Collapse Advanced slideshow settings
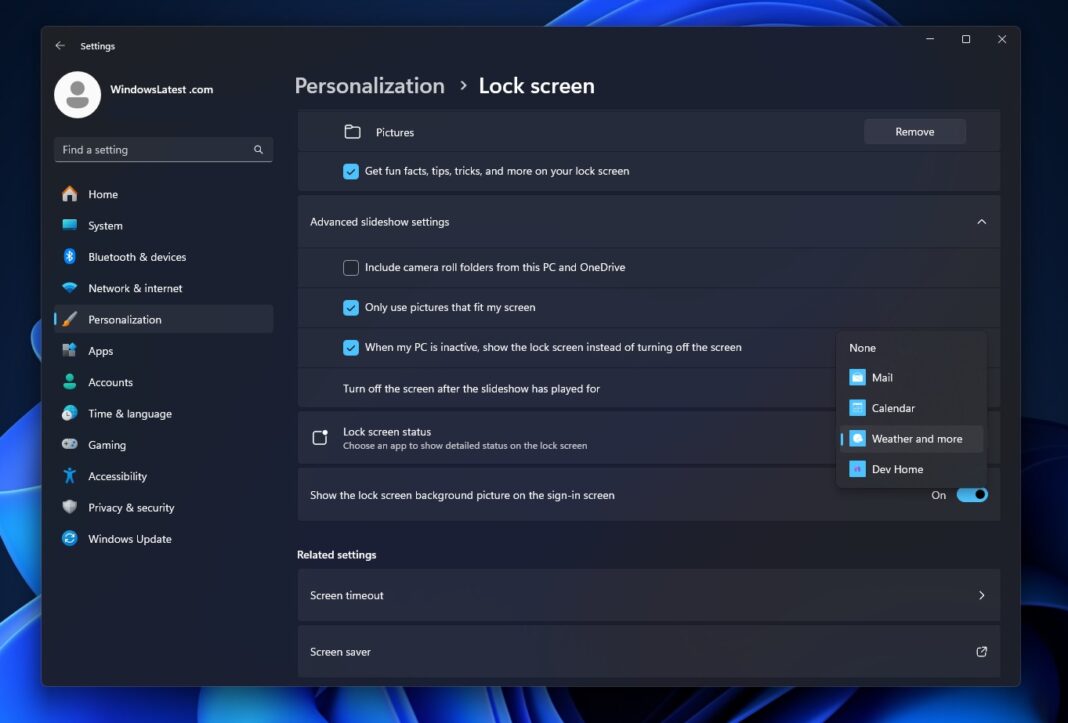Screen dimensions: 1068x723 [981, 221]
